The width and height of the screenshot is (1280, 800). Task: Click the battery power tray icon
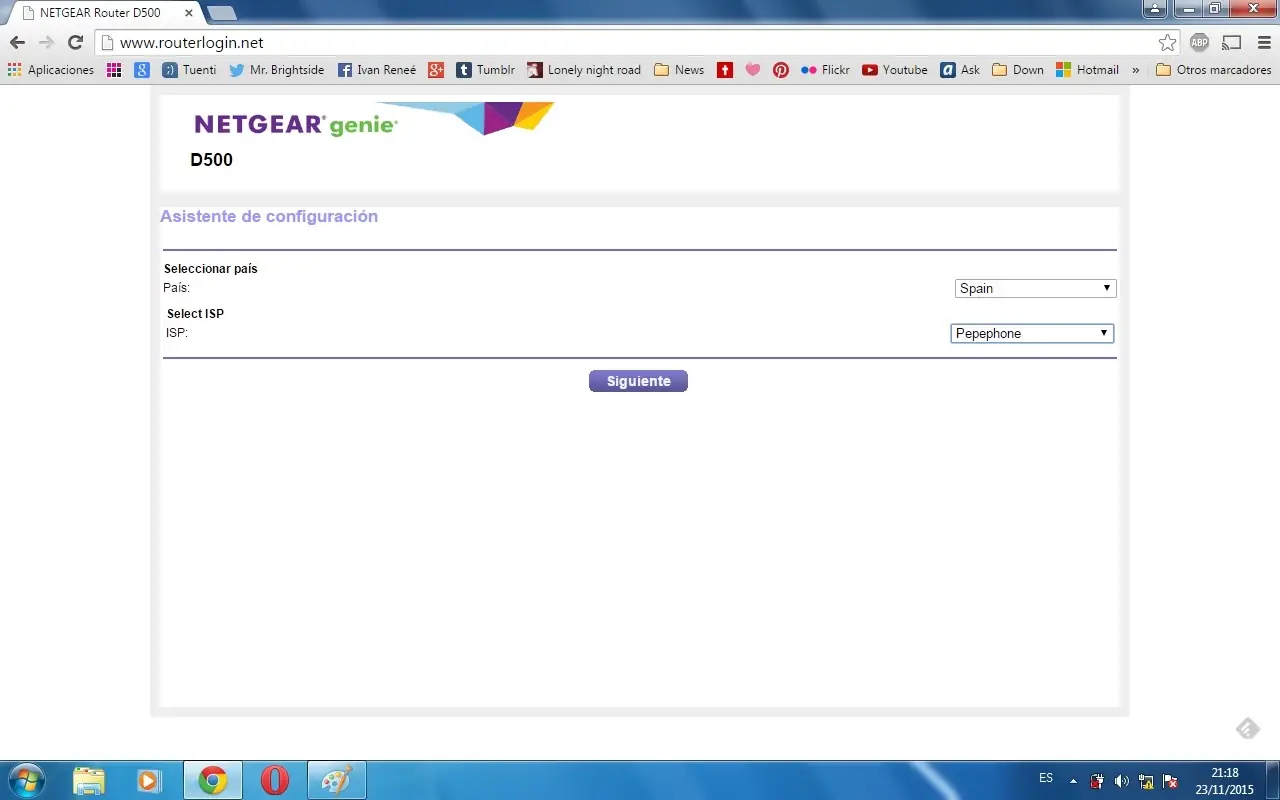(1097, 781)
